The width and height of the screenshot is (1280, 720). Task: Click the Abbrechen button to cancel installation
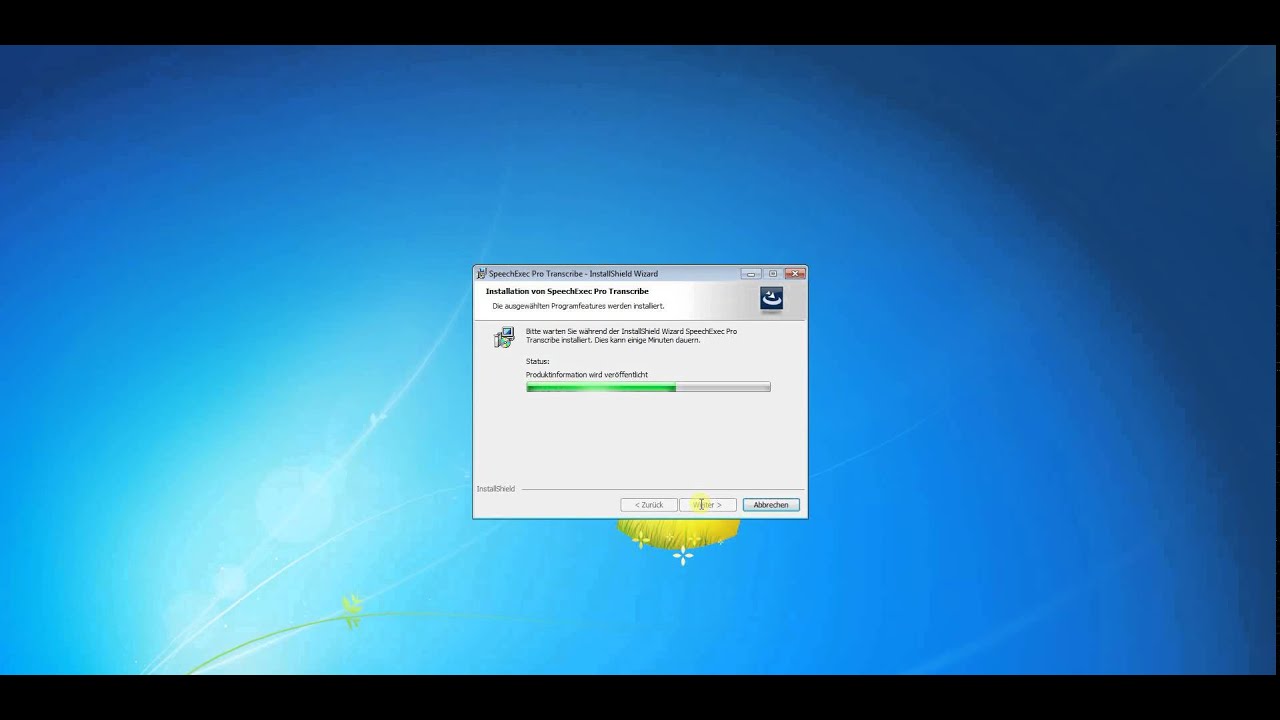tap(771, 505)
